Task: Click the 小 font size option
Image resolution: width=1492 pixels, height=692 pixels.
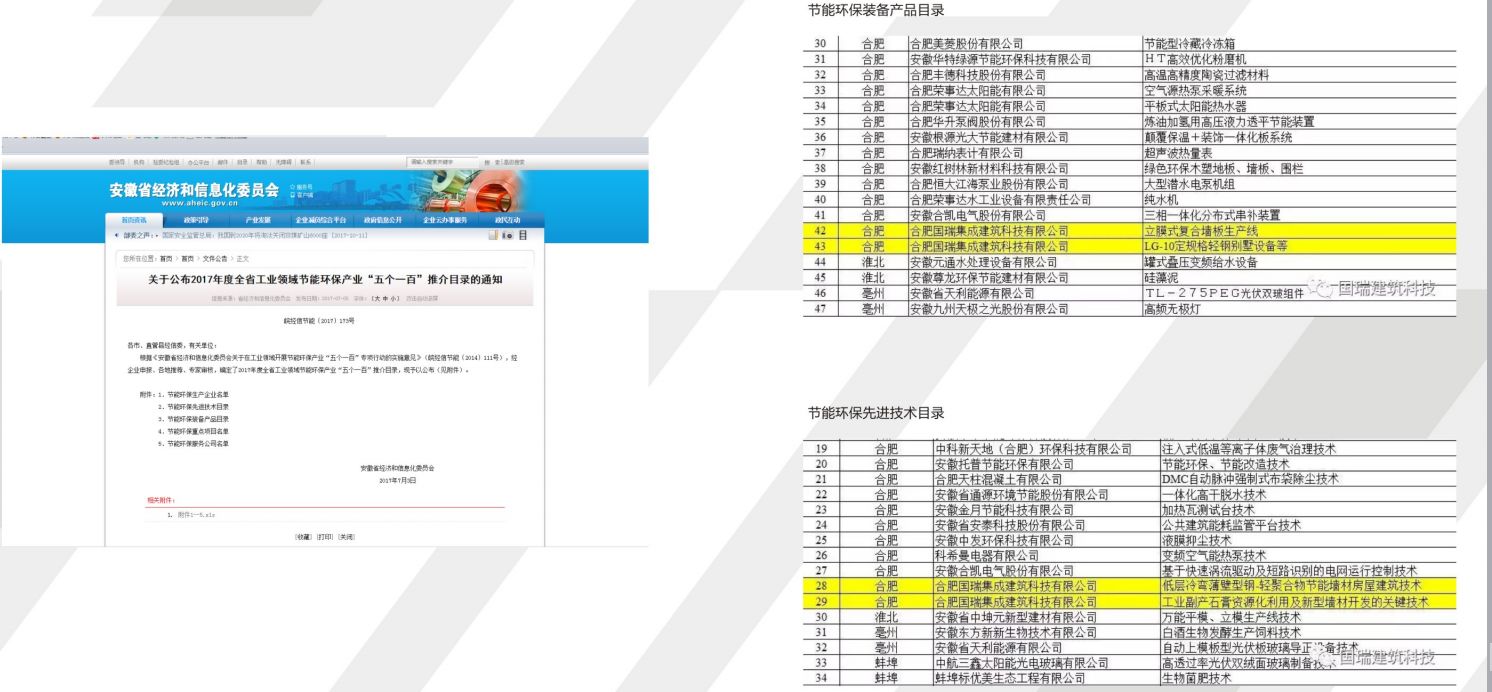Action: coord(393,298)
